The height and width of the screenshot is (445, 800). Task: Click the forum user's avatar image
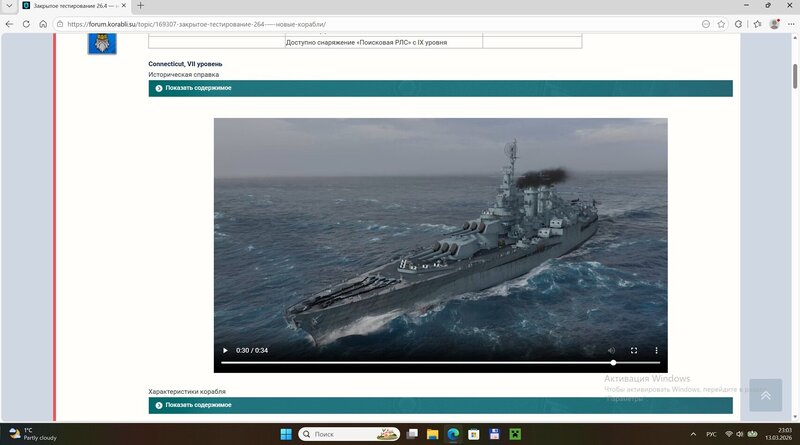pyautogui.click(x=102, y=44)
